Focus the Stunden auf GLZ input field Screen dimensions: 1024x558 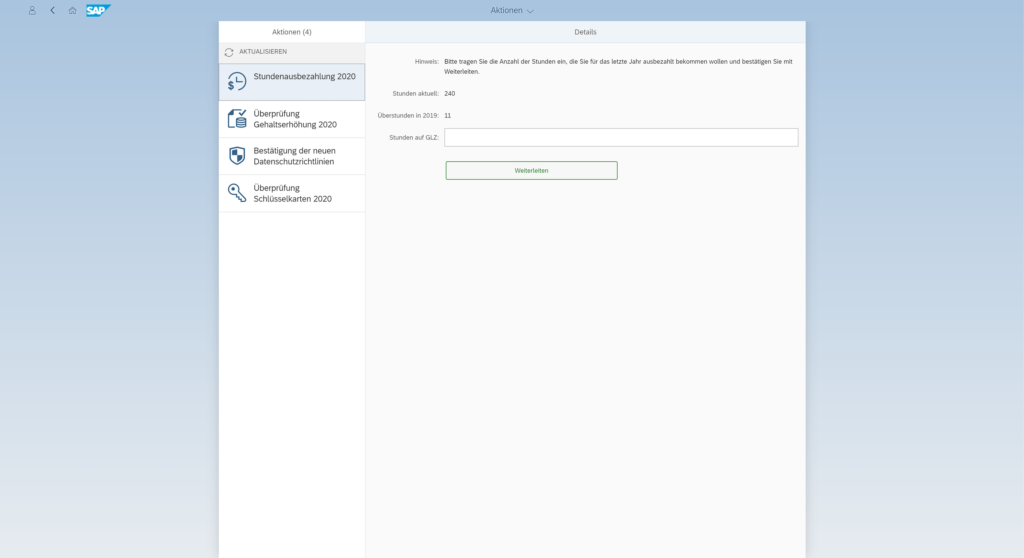[x=621, y=137]
